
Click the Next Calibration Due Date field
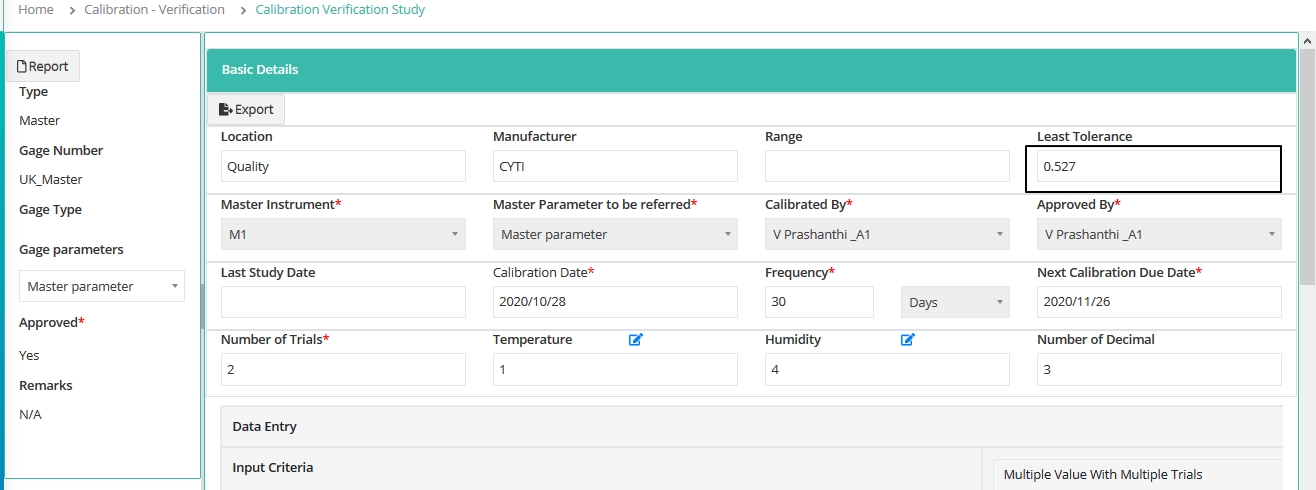tap(1159, 302)
